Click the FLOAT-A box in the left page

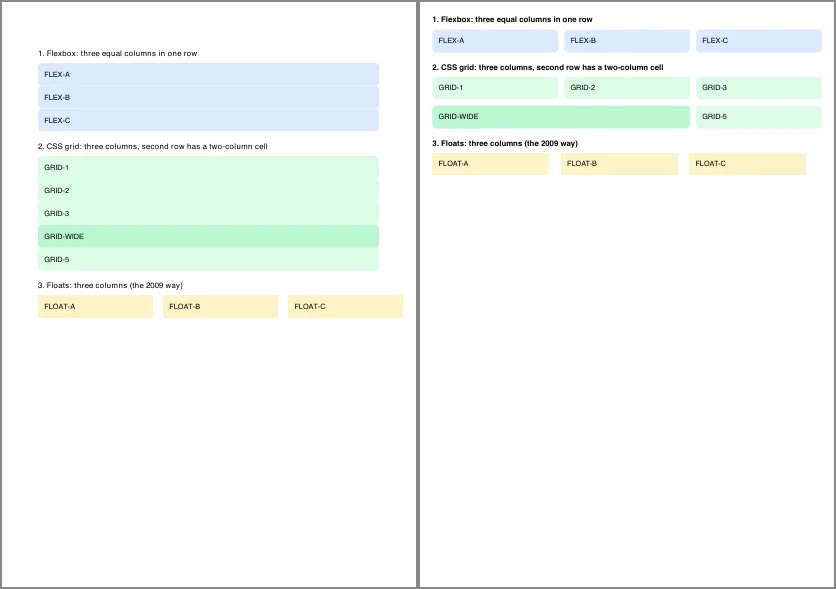click(95, 306)
